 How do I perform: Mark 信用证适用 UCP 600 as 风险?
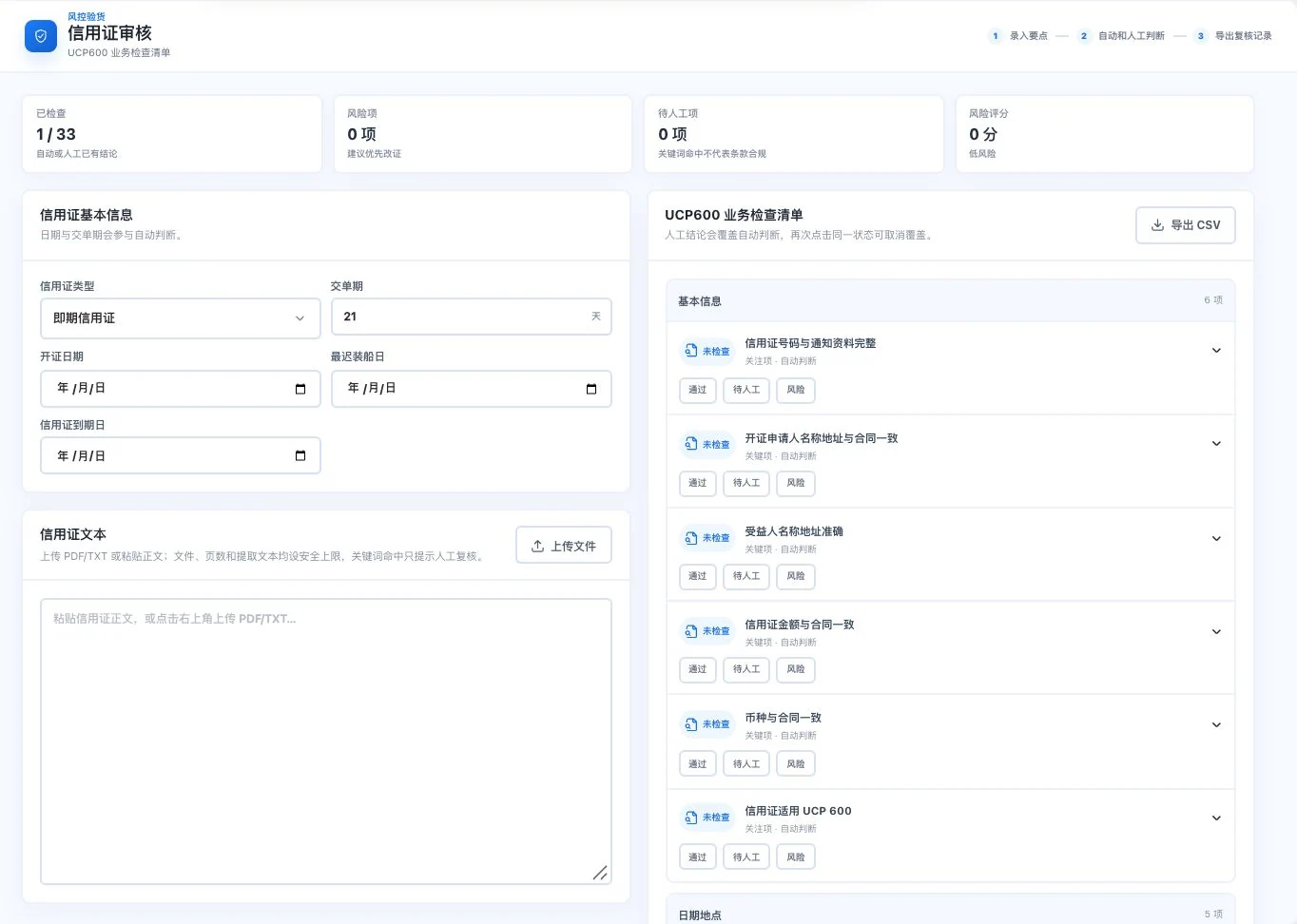[x=796, y=857]
